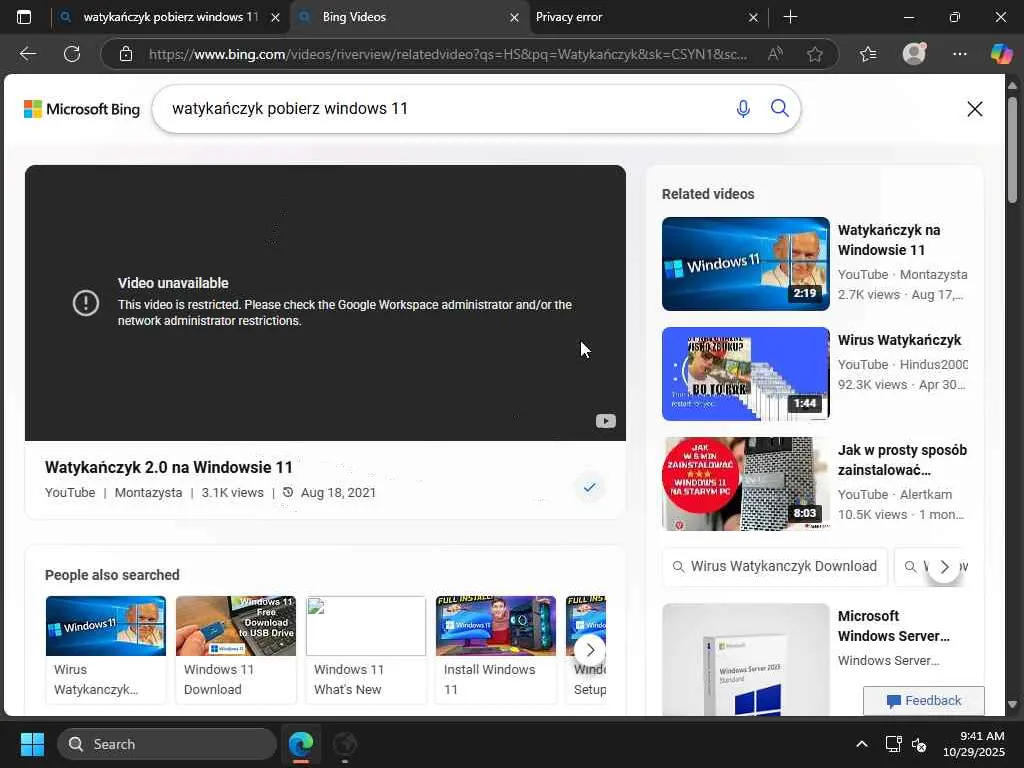Viewport: 1024px width, 768px height.
Task: Reload the page with the refresh icon
Action: 72,54
